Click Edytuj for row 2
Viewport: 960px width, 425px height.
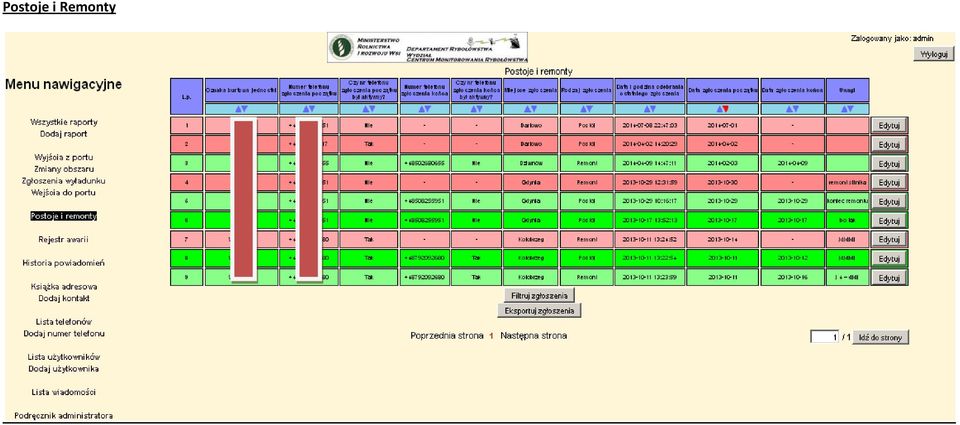(889, 145)
